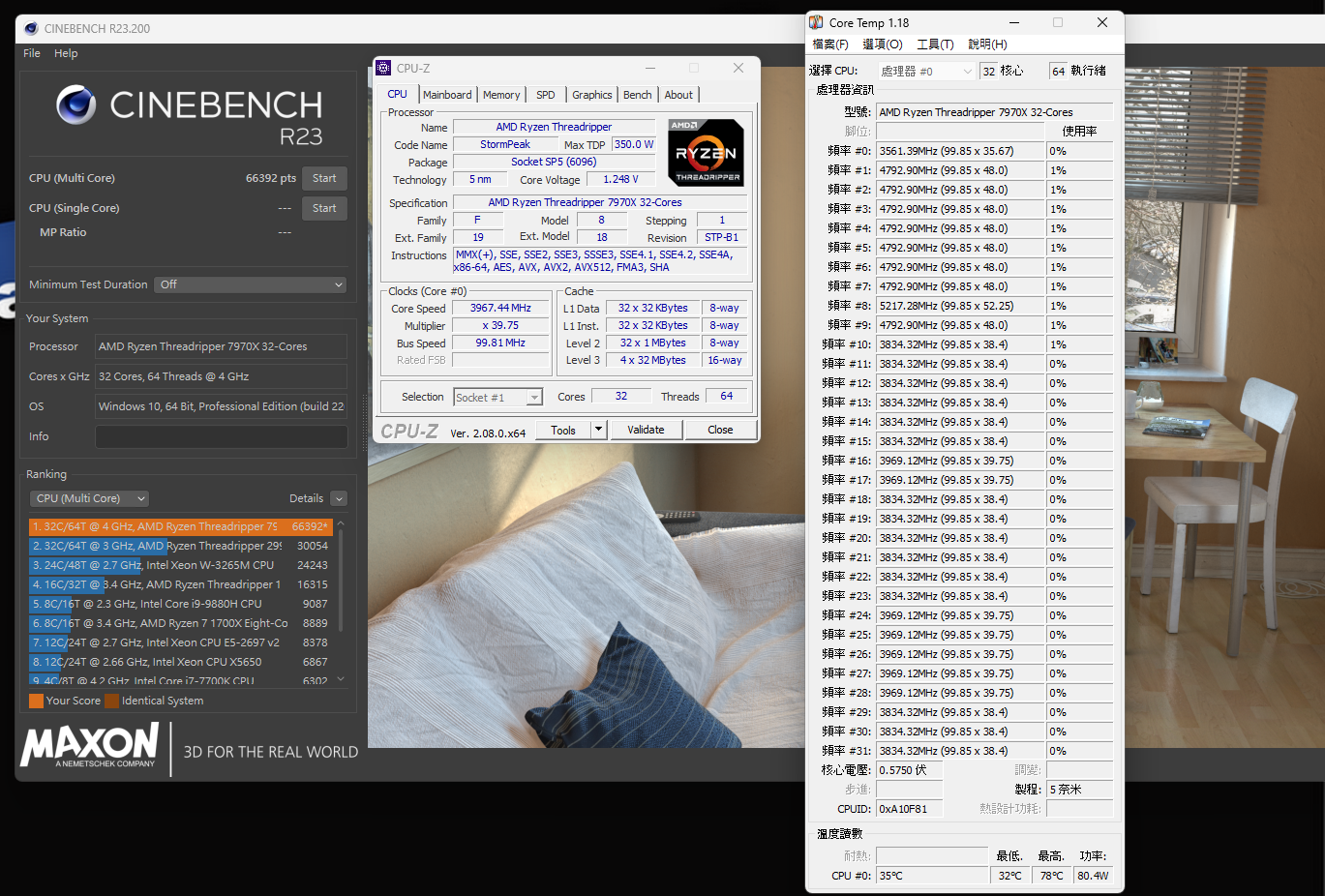The image size is (1325, 896).
Task: Start the CPU Multi Core test
Action: click(324, 178)
